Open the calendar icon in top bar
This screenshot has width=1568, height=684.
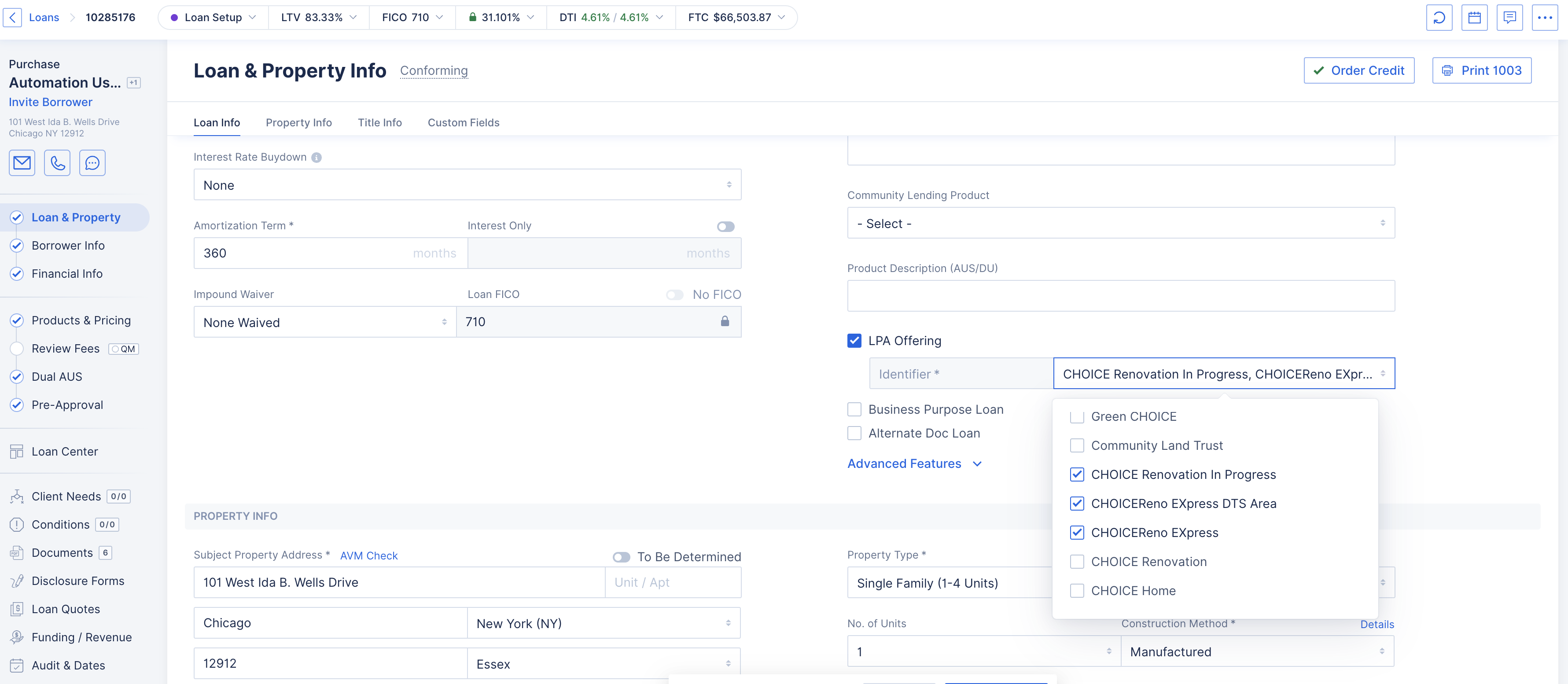(x=1474, y=18)
